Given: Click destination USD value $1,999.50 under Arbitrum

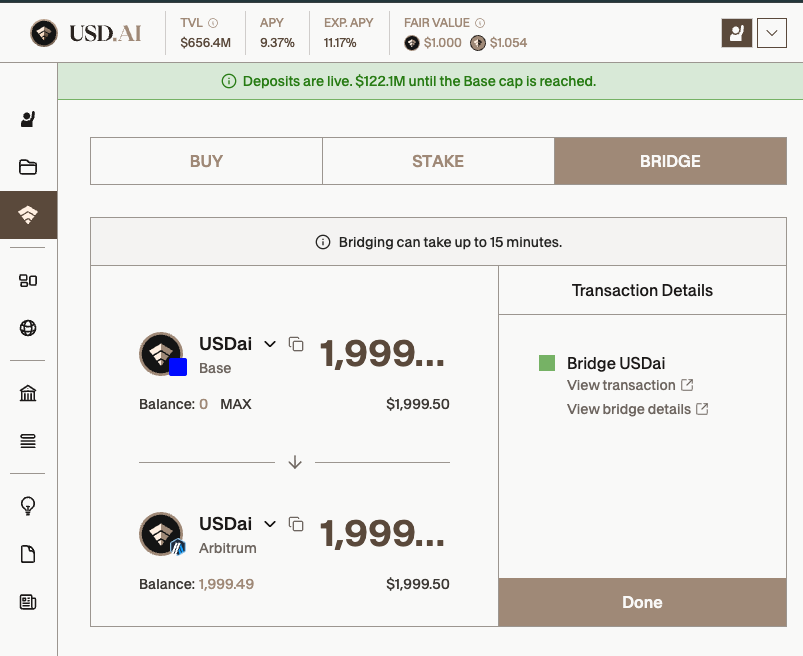Looking at the screenshot, I should tap(418, 584).
